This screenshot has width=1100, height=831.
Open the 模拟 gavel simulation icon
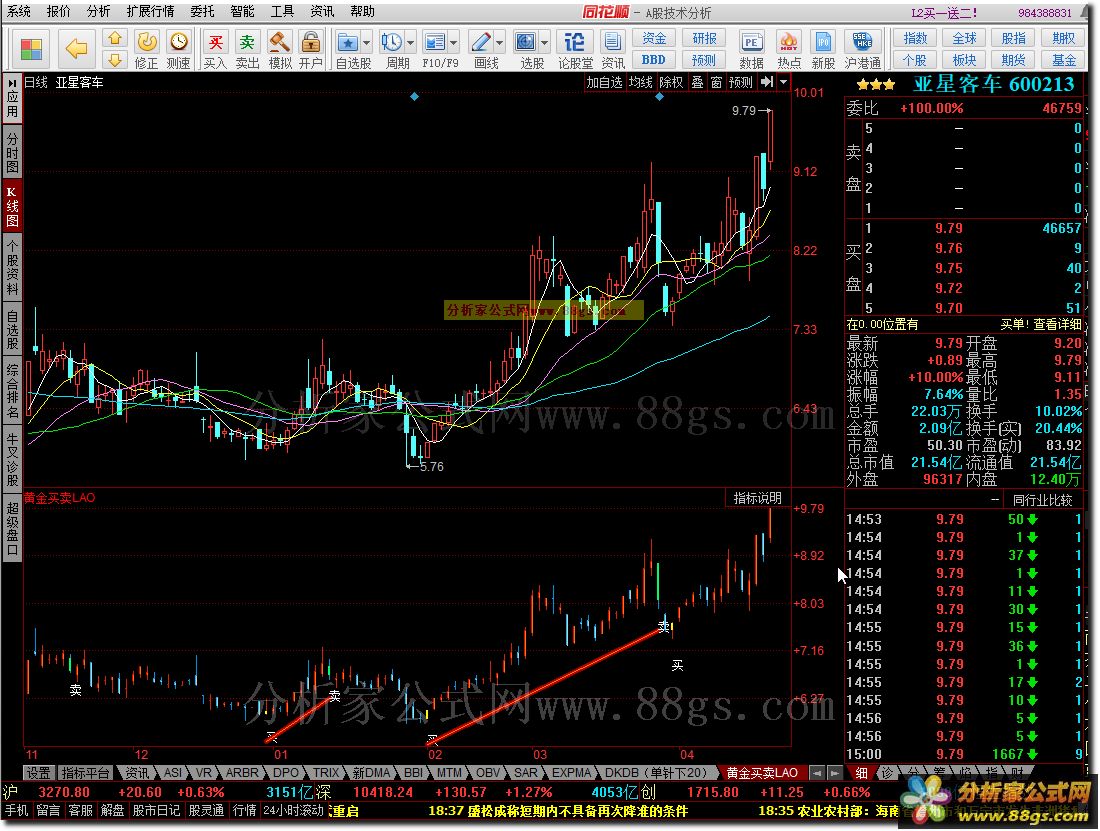(280, 42)
